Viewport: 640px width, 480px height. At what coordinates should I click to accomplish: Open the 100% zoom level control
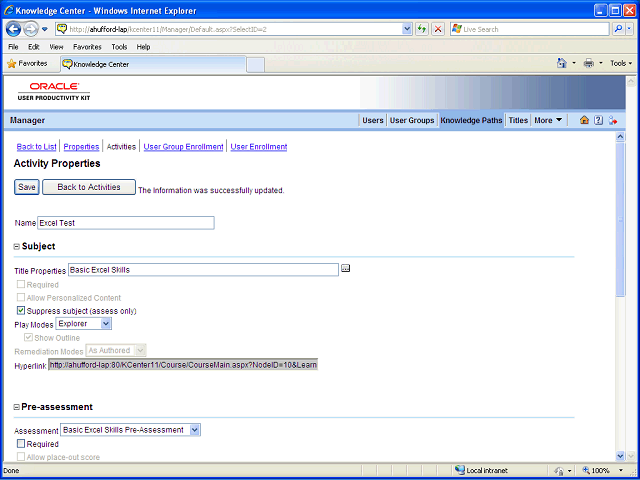[602, 471]
